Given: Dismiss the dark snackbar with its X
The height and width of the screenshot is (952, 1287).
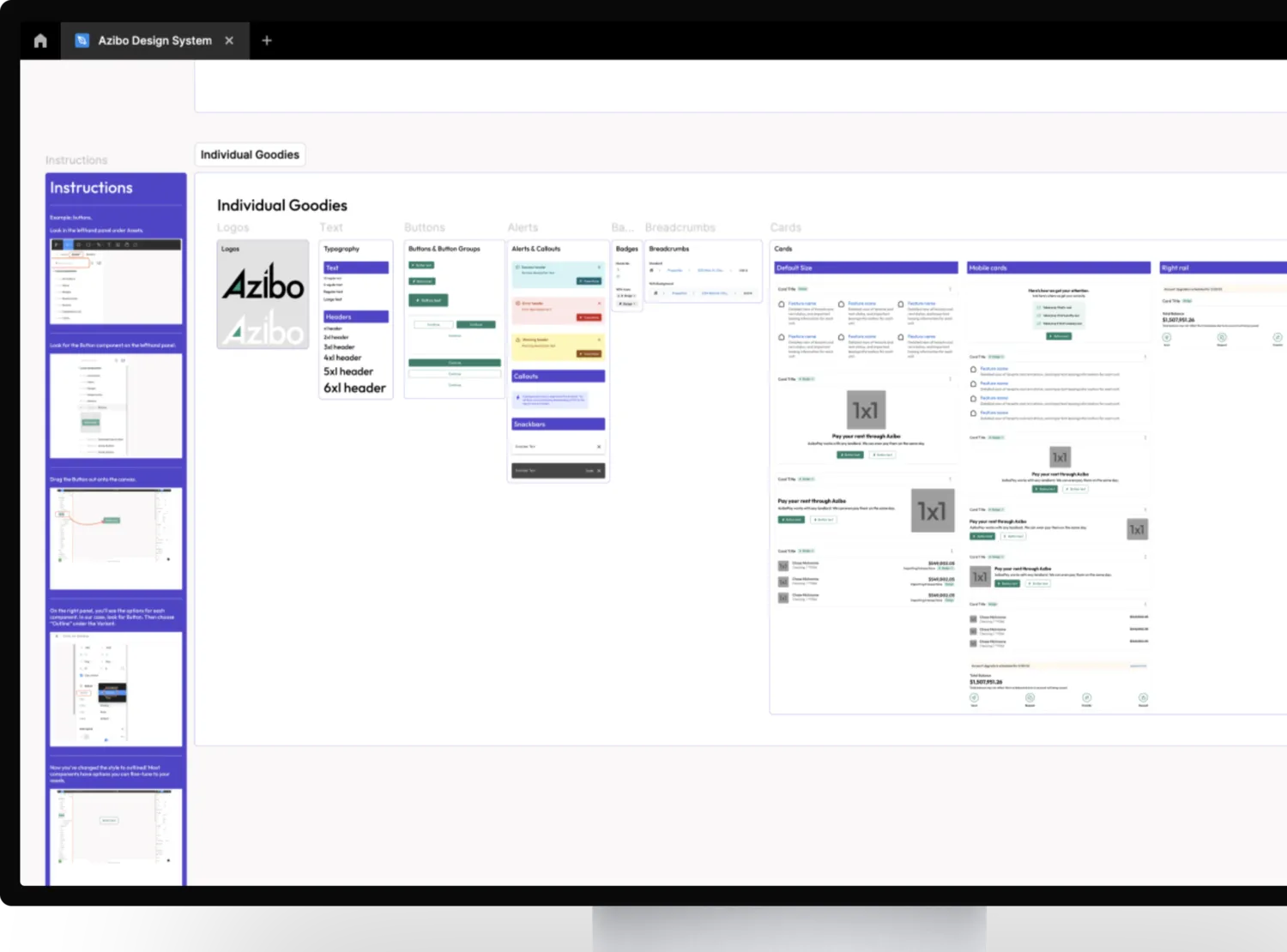Looking at the screenshot, I should (599, 471).
